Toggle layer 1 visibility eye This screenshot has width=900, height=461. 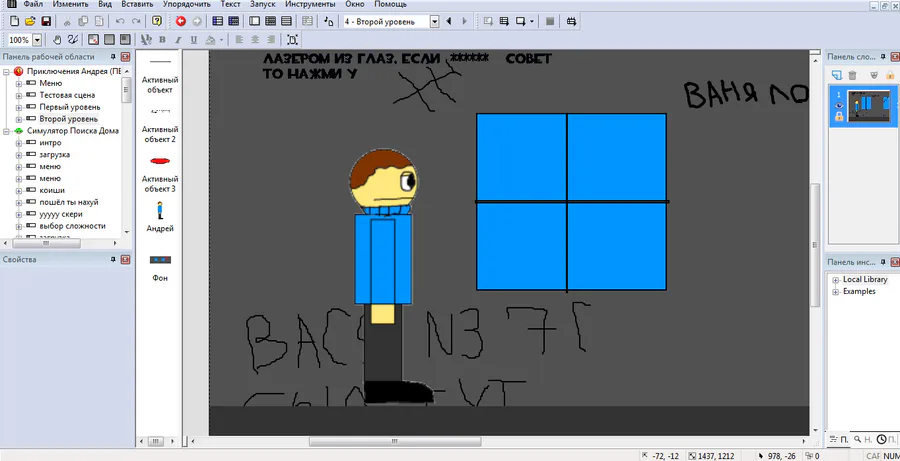tap(839, 106)
